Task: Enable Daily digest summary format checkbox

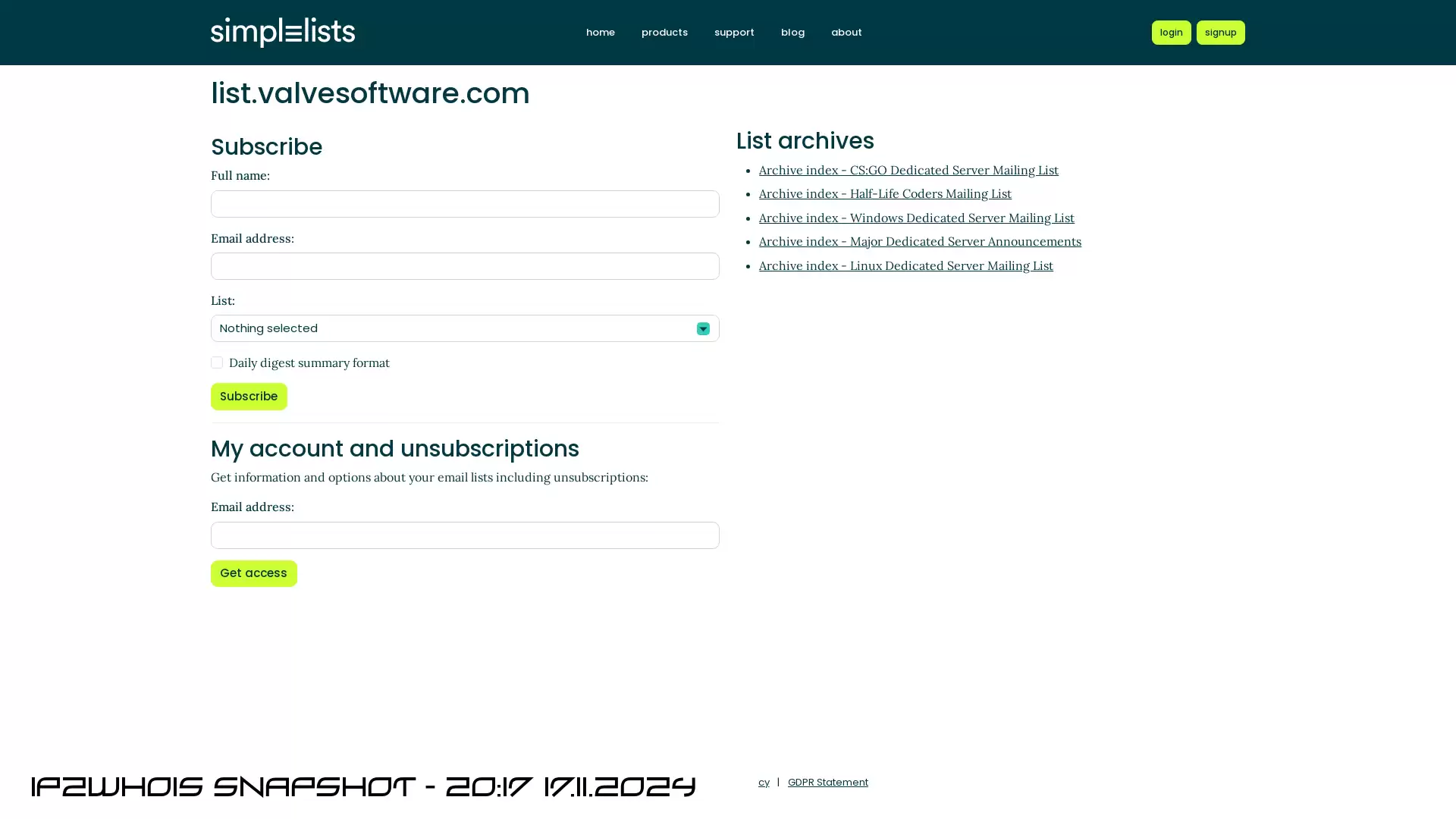Action: (217, 362)
